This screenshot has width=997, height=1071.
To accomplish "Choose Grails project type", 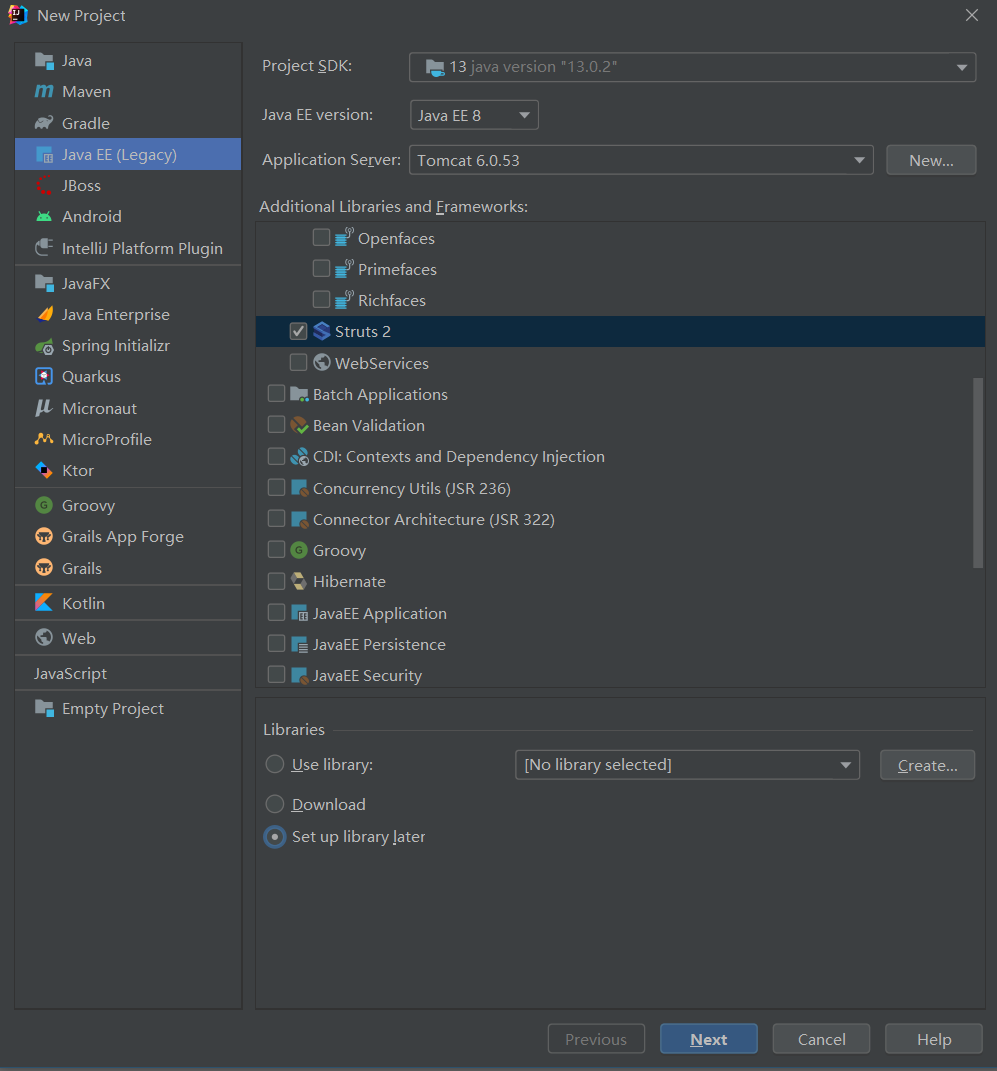I will point(128,568).
